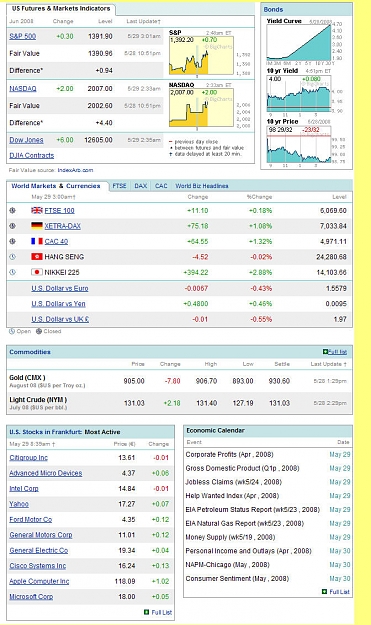Open the Dow Jones futures link
Image resolution: width=371 pixels, height=625 pixels.
[x=26, y=140]
